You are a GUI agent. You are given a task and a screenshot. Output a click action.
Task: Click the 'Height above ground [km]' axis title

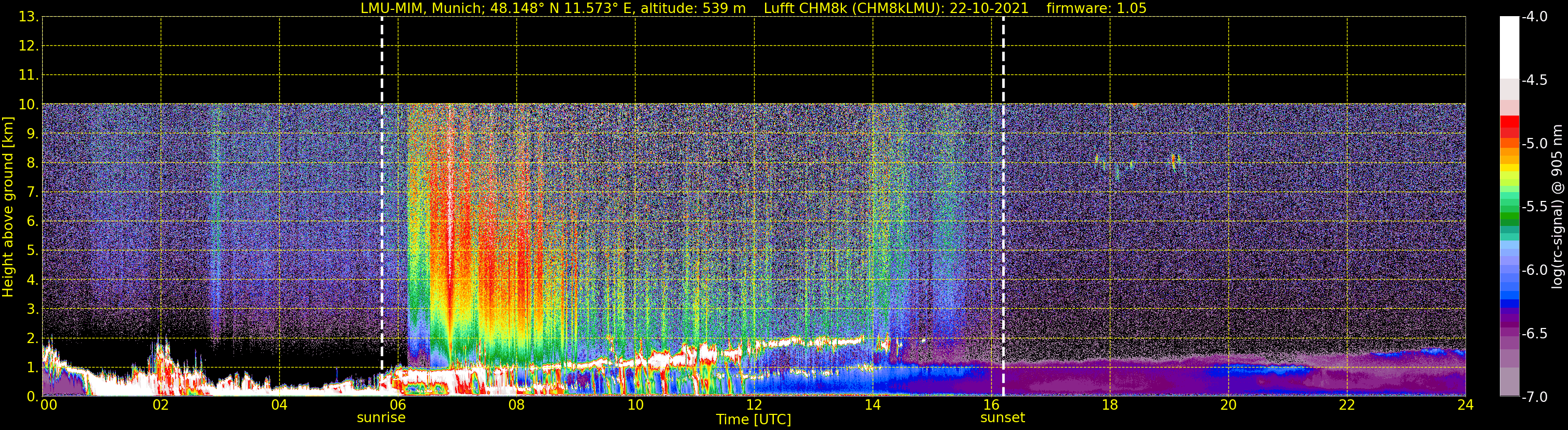point(8,207)
